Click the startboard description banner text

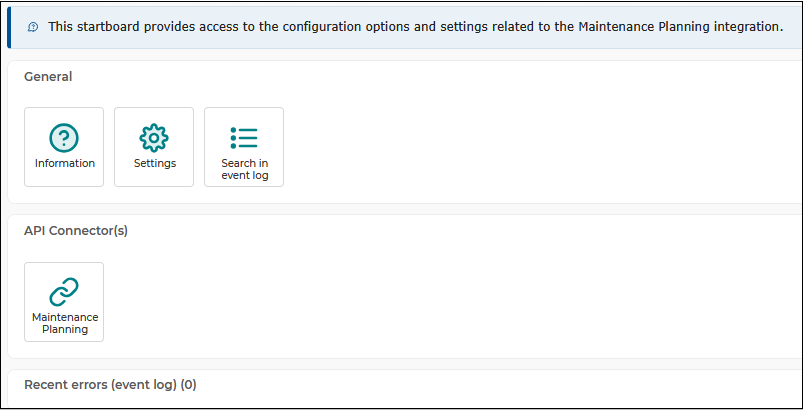click(415, 27)
